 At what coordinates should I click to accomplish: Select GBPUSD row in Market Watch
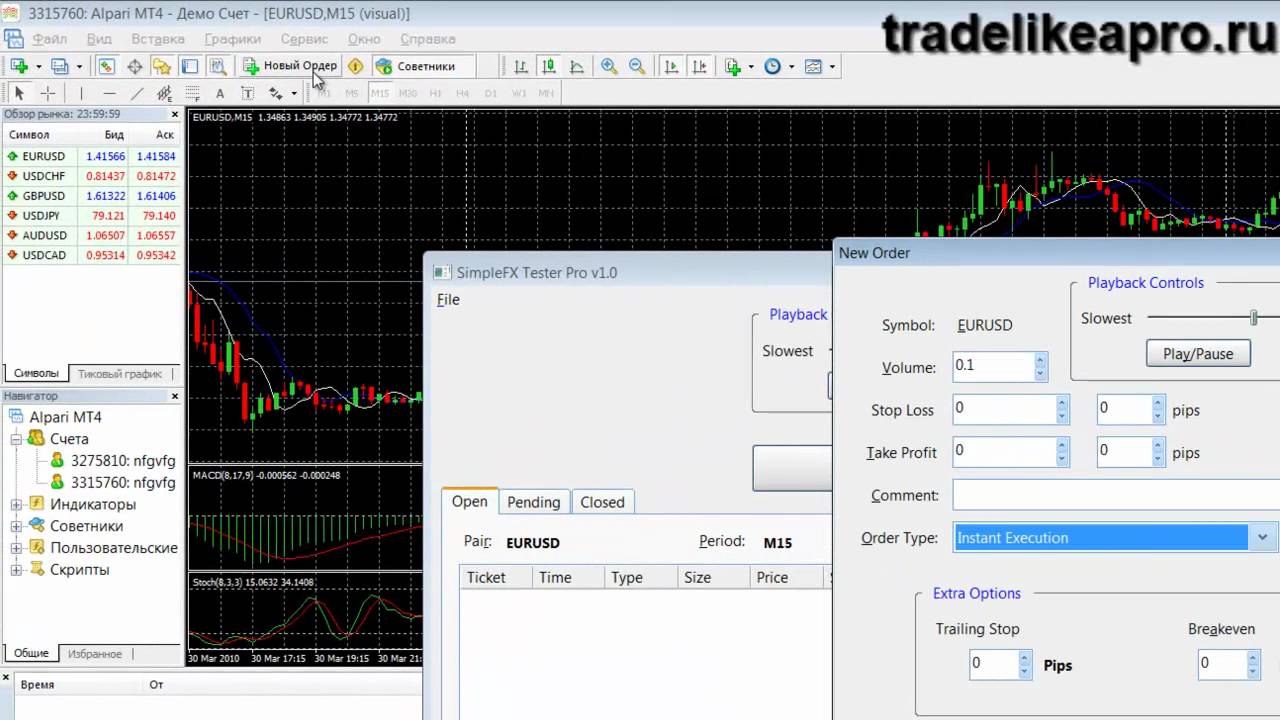click(91, 196)
